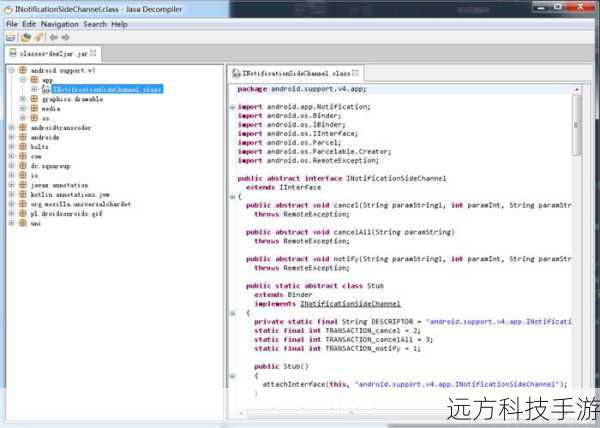Open the Help menu
This screenshot has height=428, width=600.
pyautogui.click(x=119, y=24)
